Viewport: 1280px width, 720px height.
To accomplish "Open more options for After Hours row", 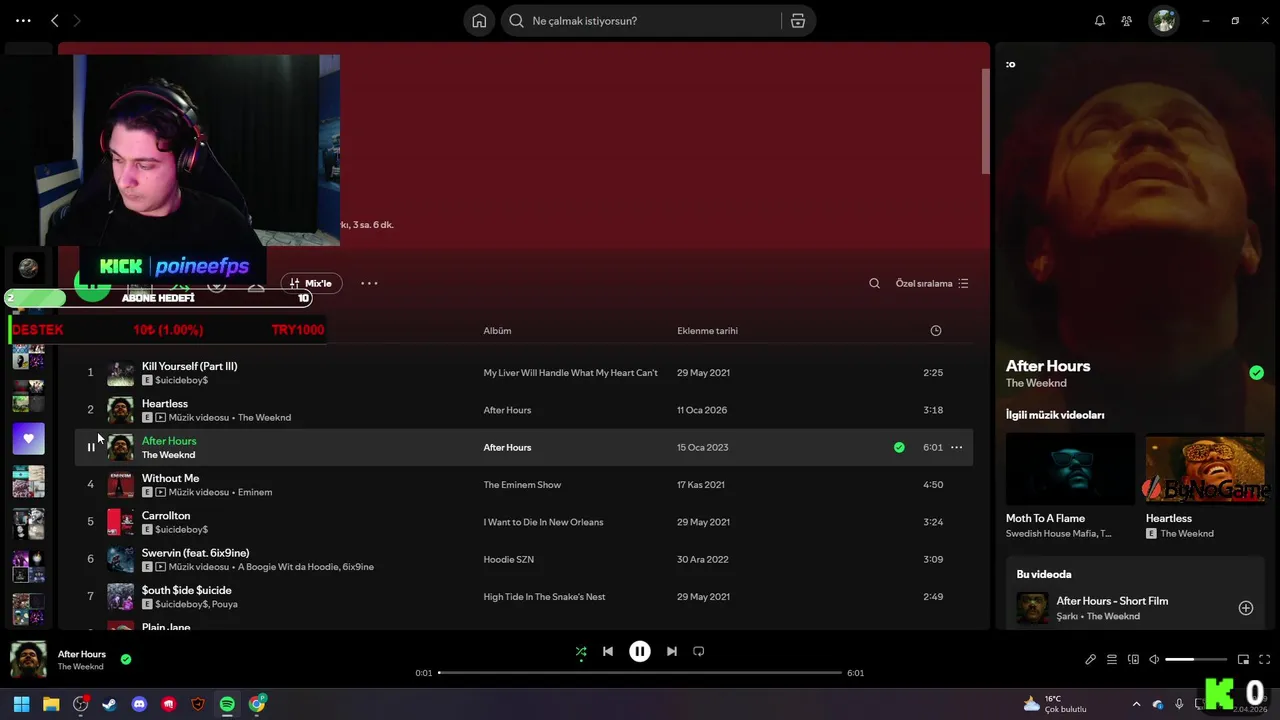I will pyautogui.click(x=956, y=447).
